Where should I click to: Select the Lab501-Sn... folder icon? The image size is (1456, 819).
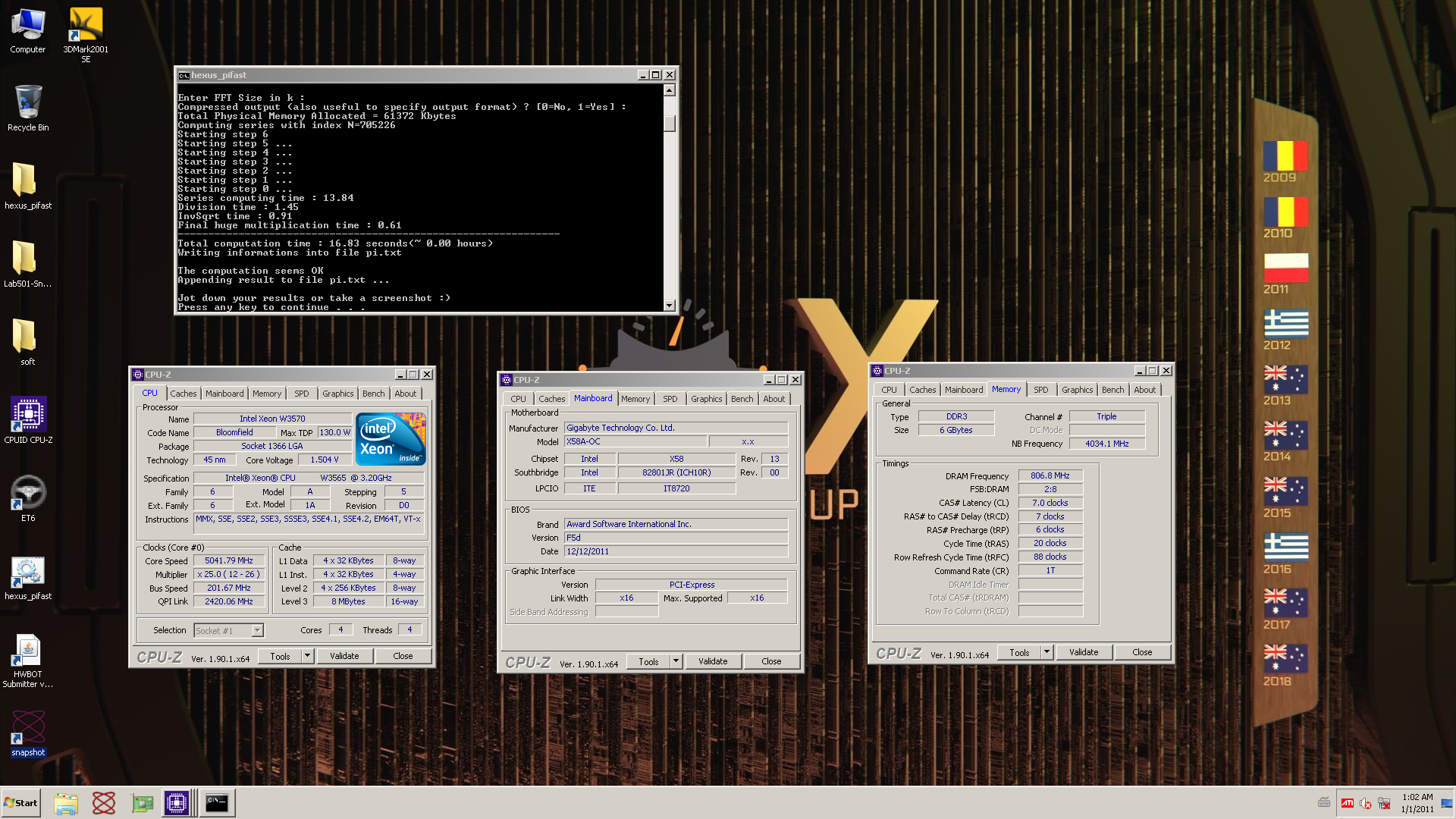point(28,264)
